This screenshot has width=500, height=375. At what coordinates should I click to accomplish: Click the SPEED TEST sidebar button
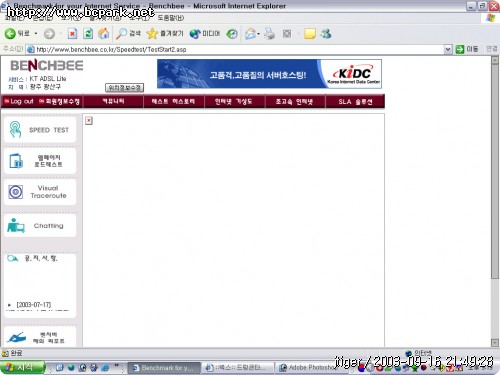point(40,130)
